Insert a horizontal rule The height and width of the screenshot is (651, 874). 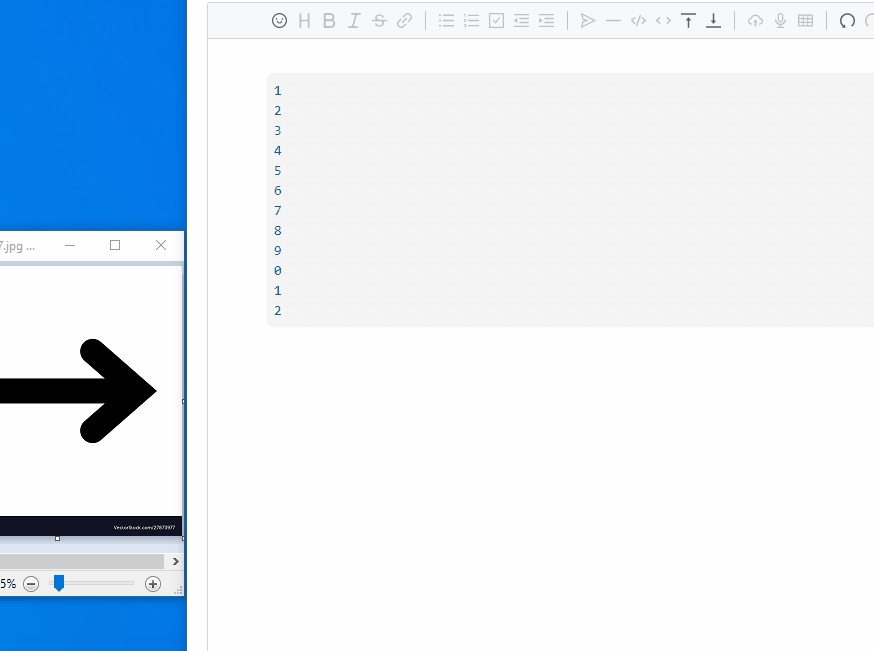(x=613, y=20)
